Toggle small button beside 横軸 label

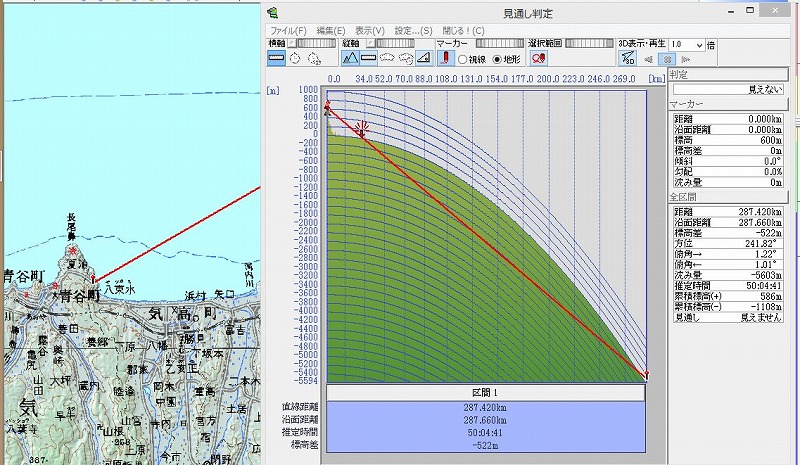pos(292,43)
